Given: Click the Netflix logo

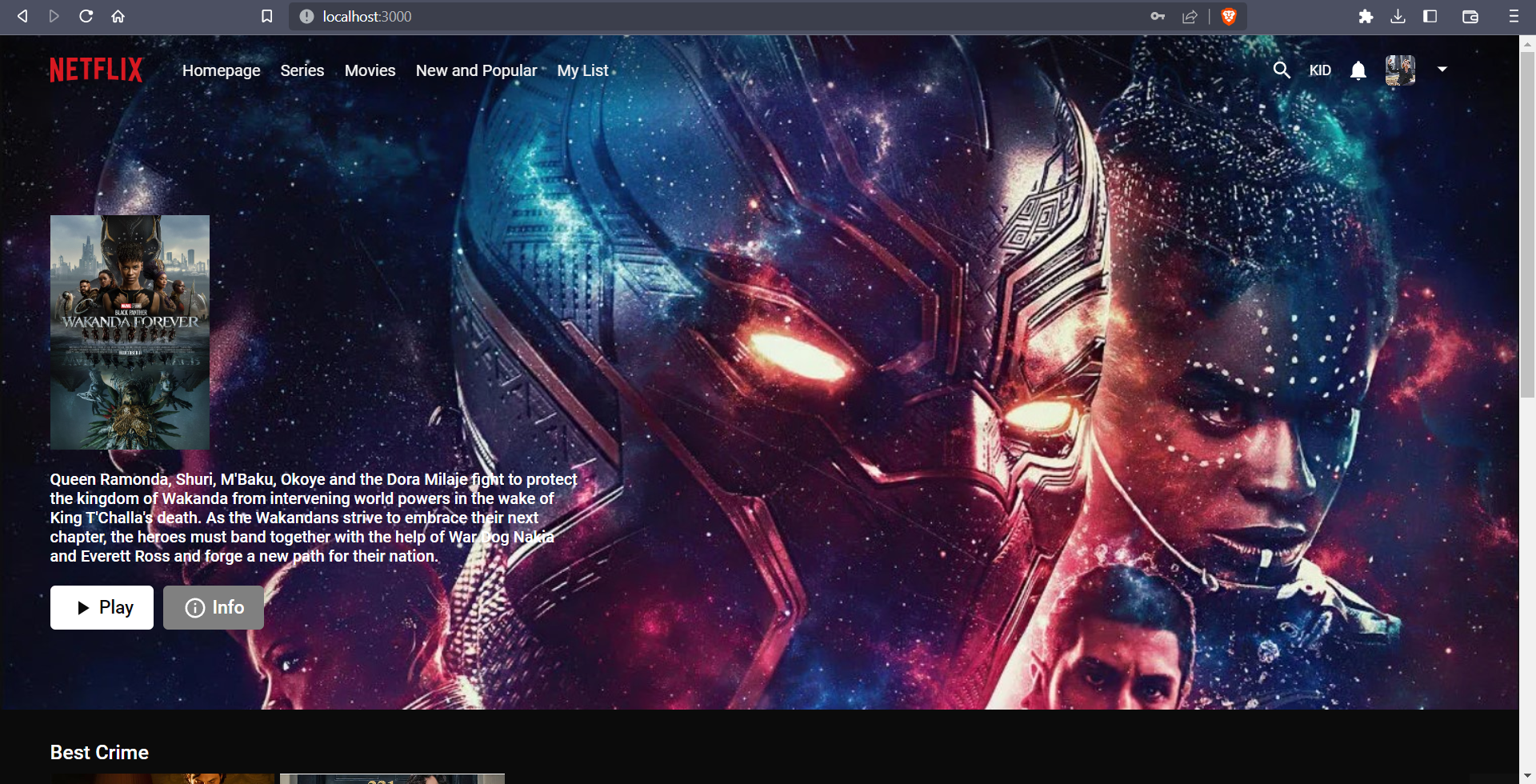Looking at the screenshot, I should coord(96,70).
